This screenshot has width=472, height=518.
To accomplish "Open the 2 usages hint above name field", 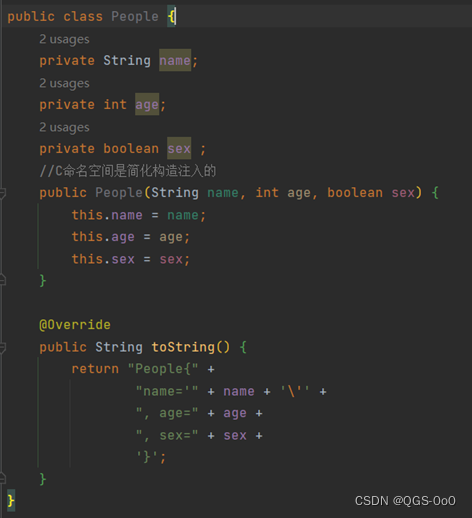I will pos(64,39).
